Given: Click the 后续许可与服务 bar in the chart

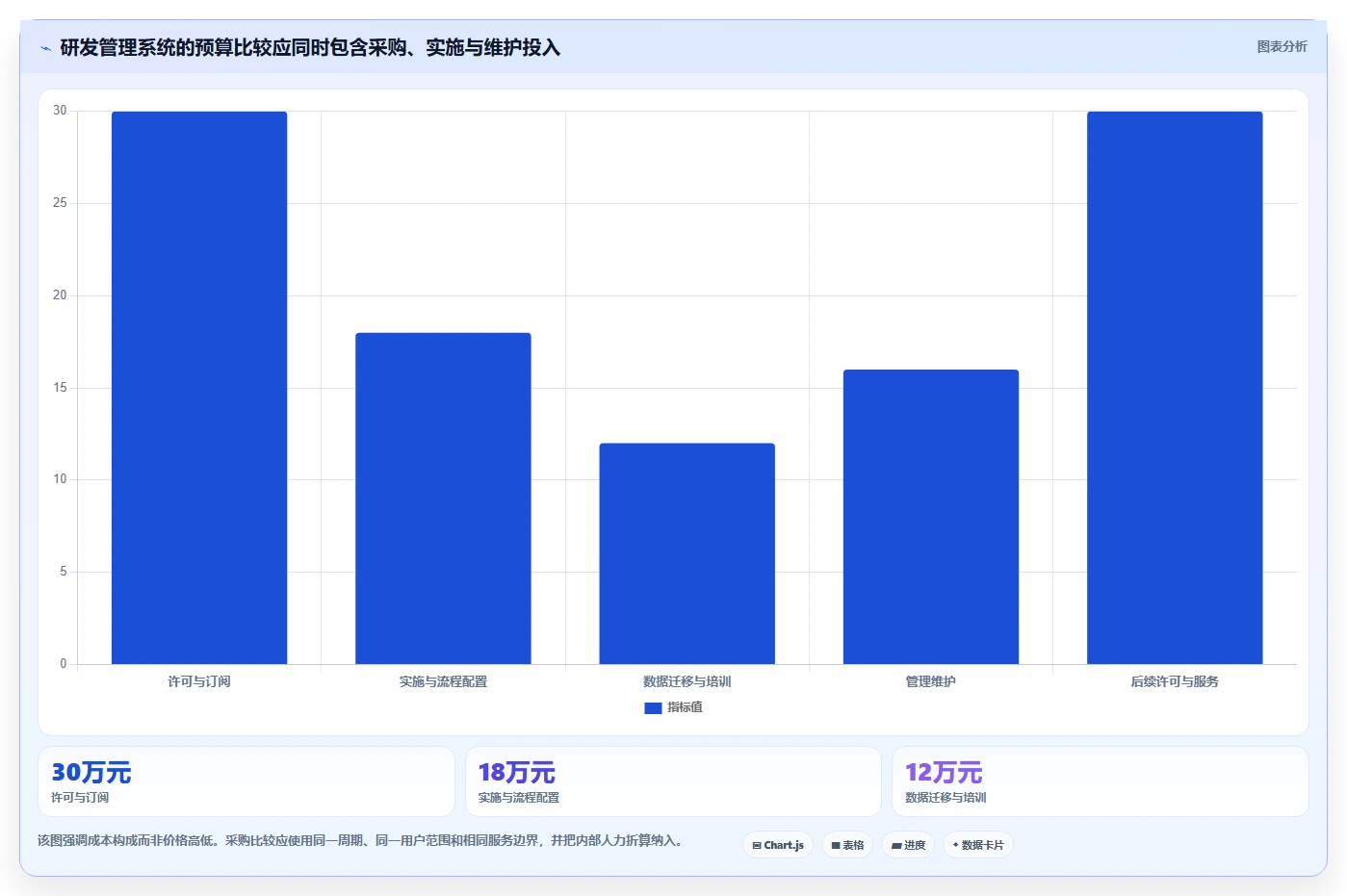Looking at the screenshot, I should click(x=1175, y=388).
